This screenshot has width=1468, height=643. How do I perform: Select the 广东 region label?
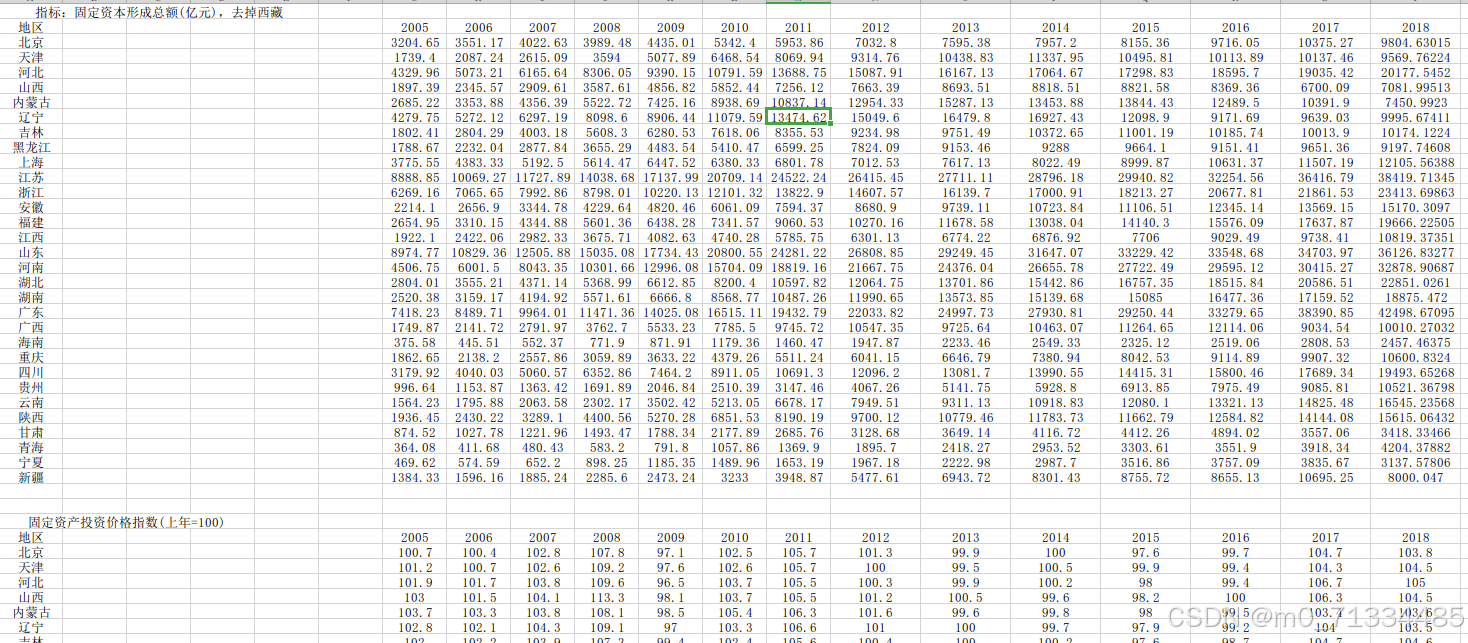tap(31, 312)
